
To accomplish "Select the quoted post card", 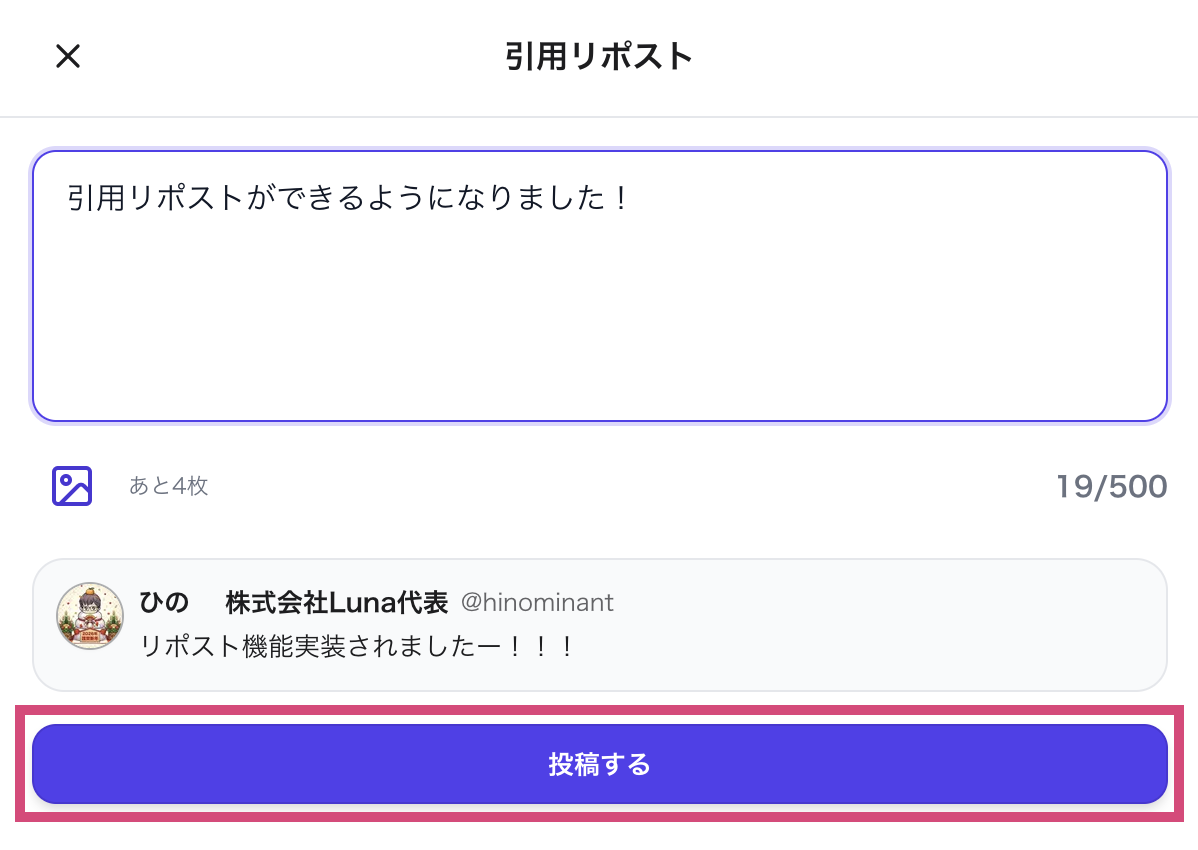I will (600, 625).
